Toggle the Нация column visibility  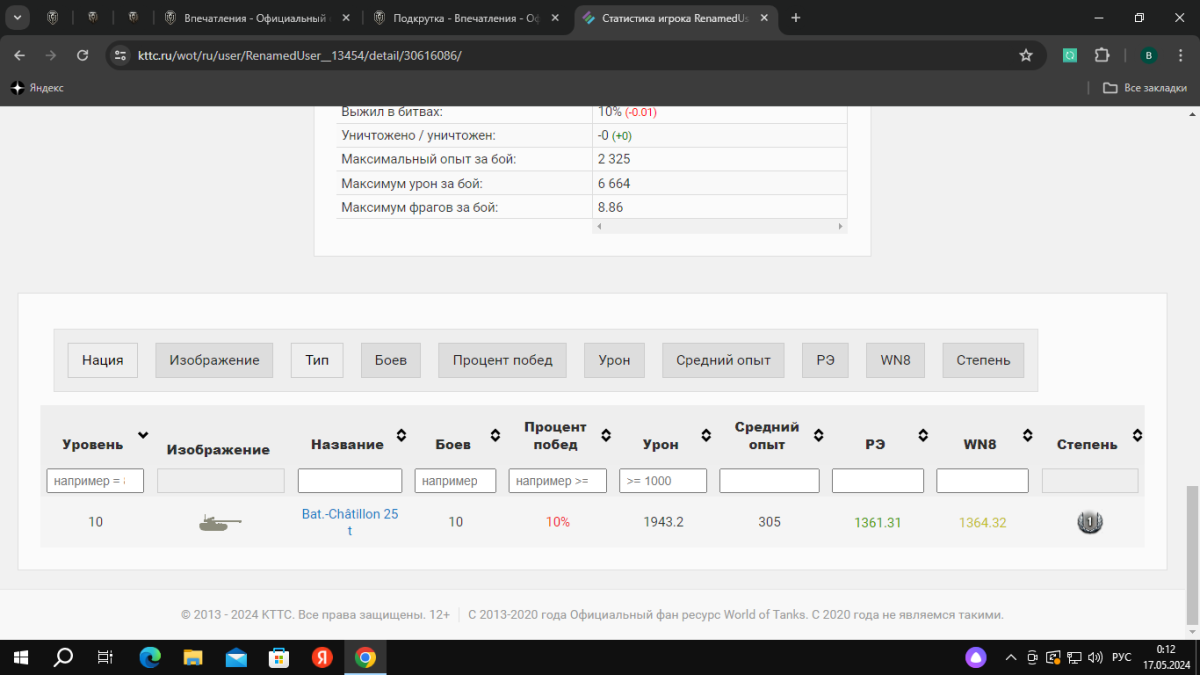[x=103, y=360]
